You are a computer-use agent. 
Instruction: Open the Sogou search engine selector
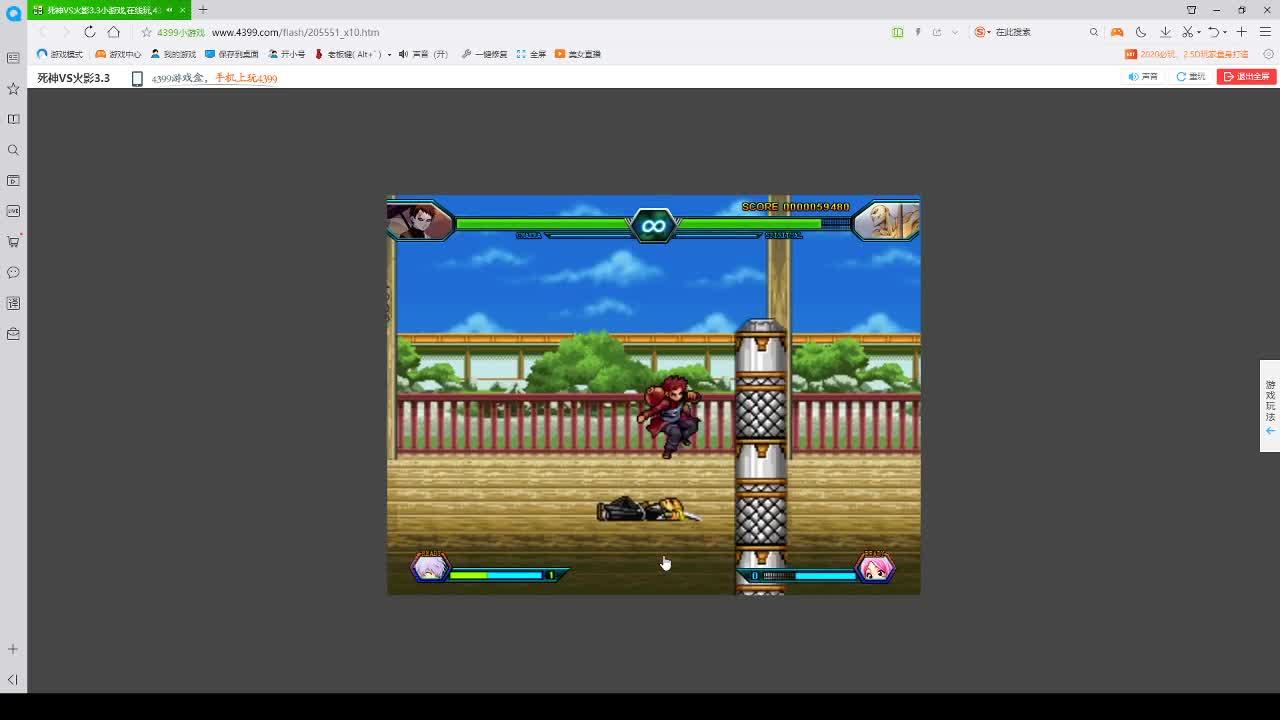click(983, 32)
